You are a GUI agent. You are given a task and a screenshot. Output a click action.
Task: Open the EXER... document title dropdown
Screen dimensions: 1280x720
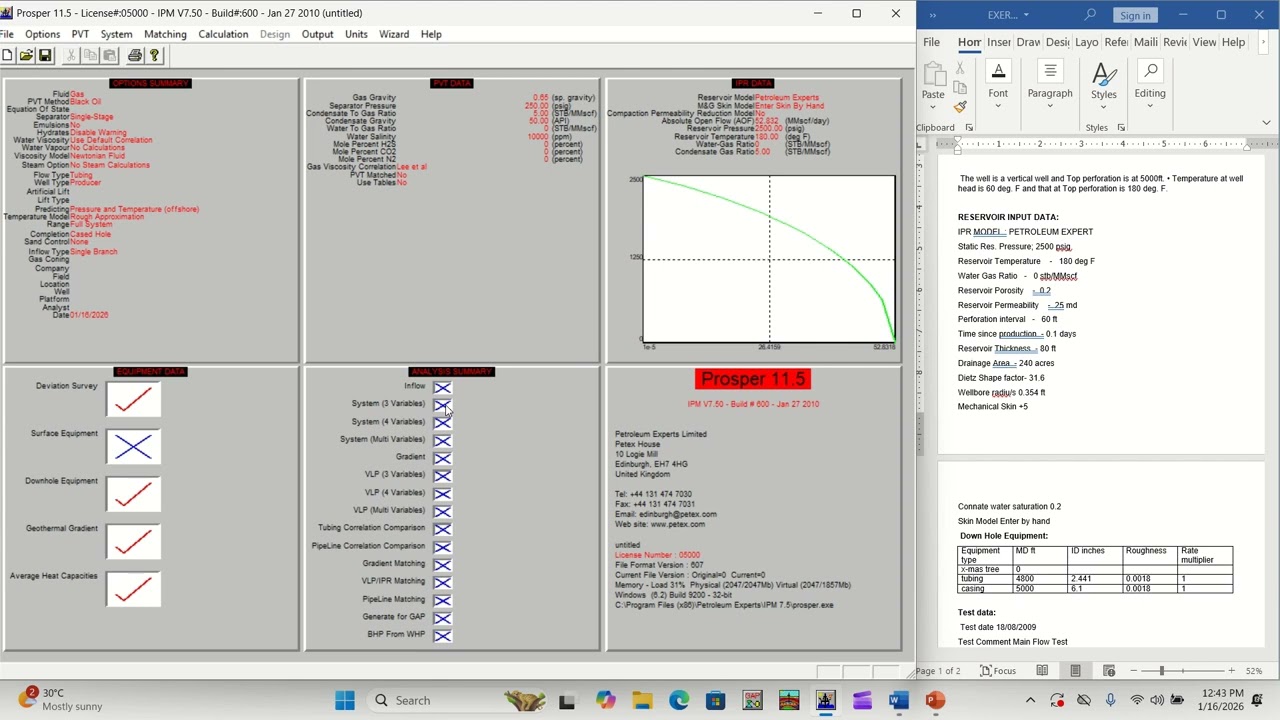pyautogui.click(x=1026, y=15)
